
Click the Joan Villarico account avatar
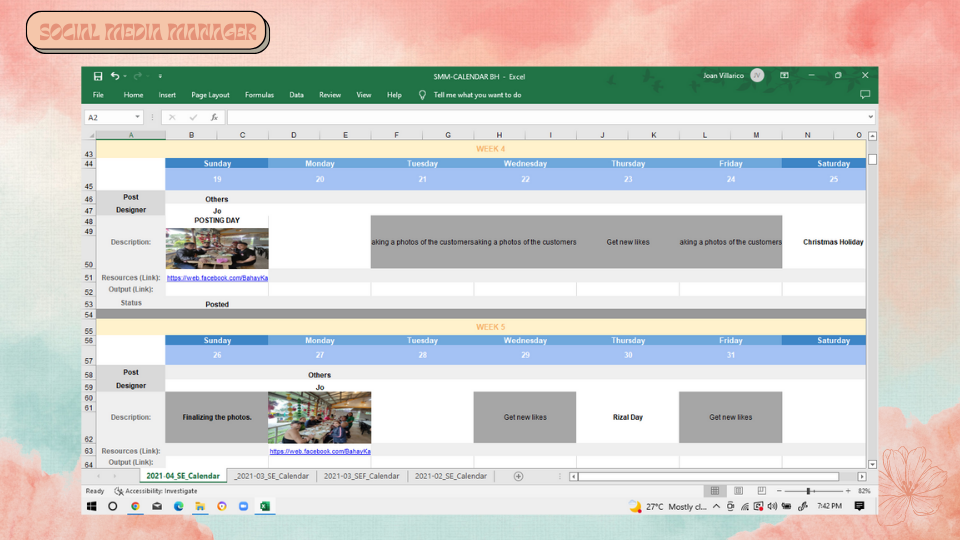(757, 75)
